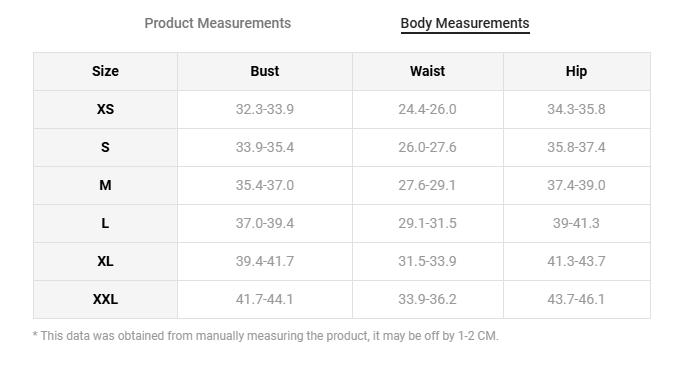Click the XS bust value 32.3-33.9

[265, 109]
